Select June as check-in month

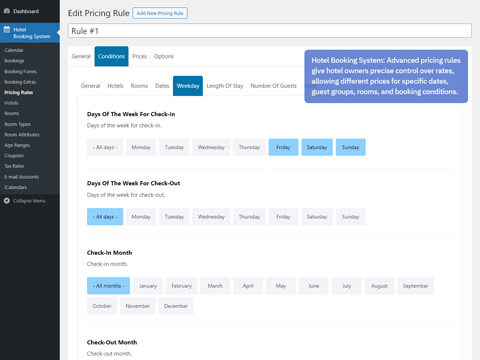click(x=314, y=286)
